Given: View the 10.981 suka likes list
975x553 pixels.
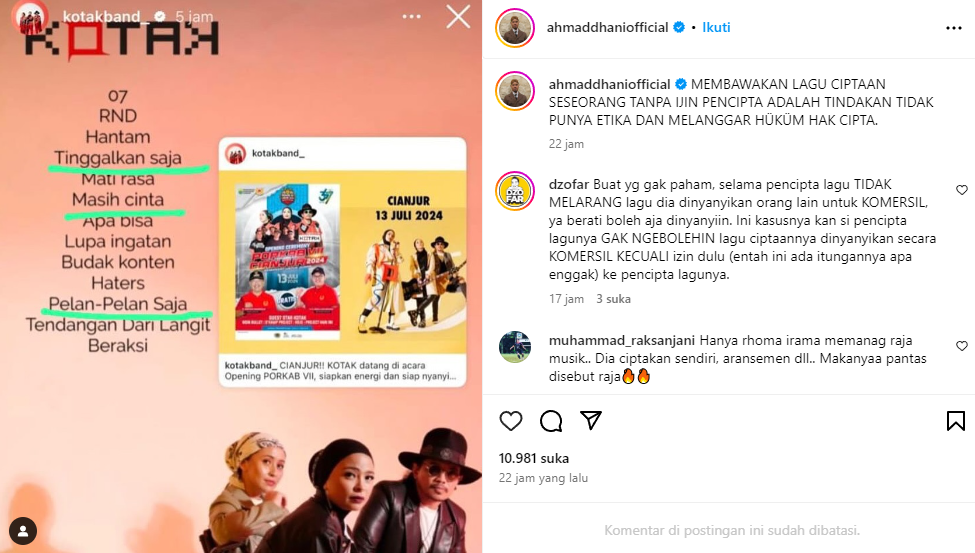Looking at the screenshot, I should click(x=534, y=458).
